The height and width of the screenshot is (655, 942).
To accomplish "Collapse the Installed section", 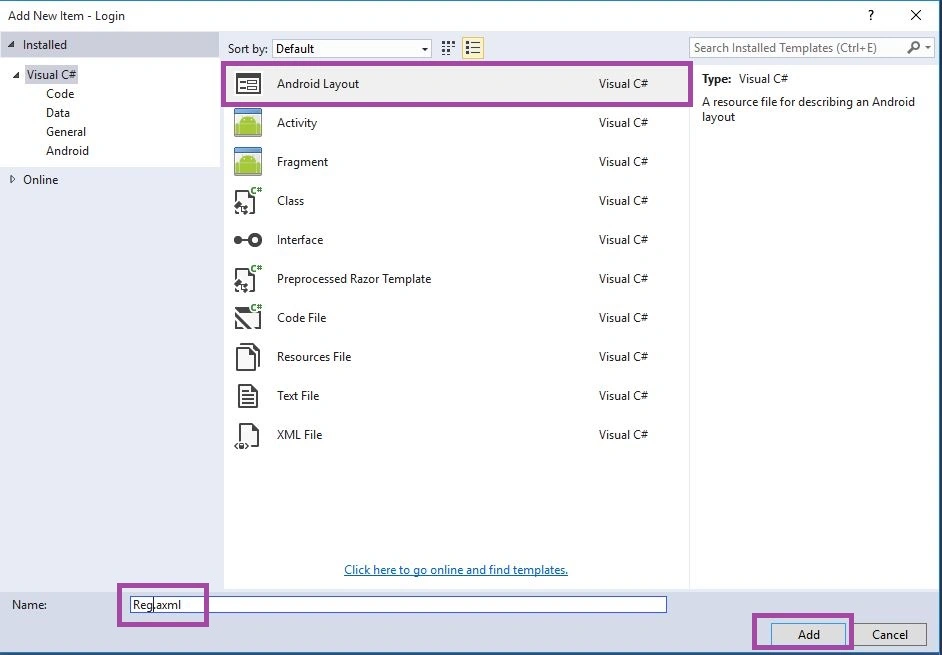I will tap(11, 44).
